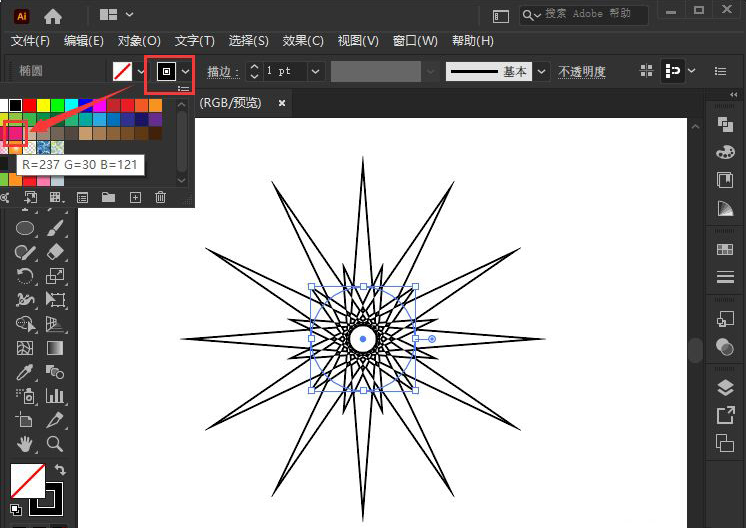746x528 pixels.
Task: Open 编辑(E) menu
Action: pyautogui.click(x=84, y=41)
